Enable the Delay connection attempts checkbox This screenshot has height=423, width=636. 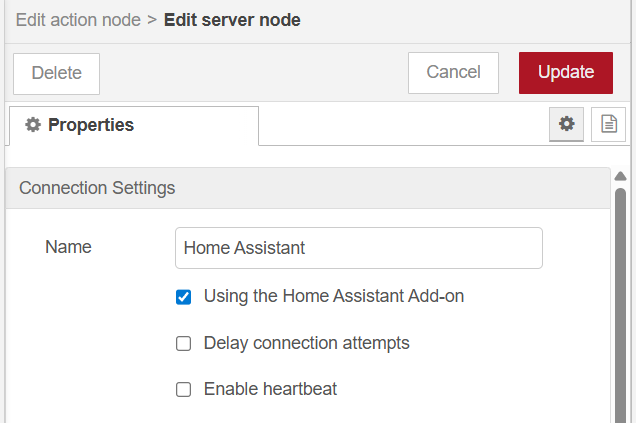(x=184, y=344)
